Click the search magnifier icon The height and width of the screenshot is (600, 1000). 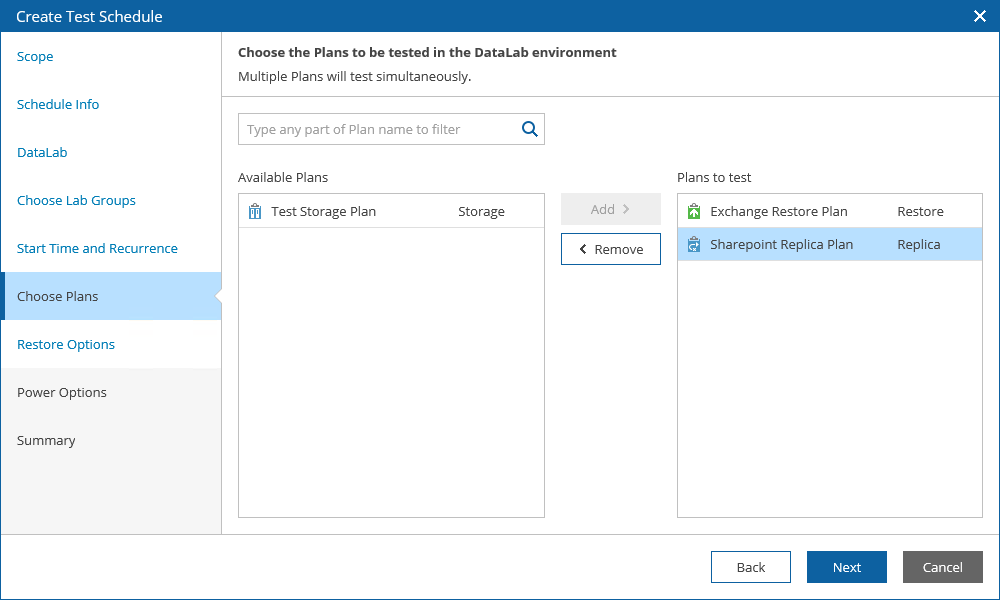530,129
